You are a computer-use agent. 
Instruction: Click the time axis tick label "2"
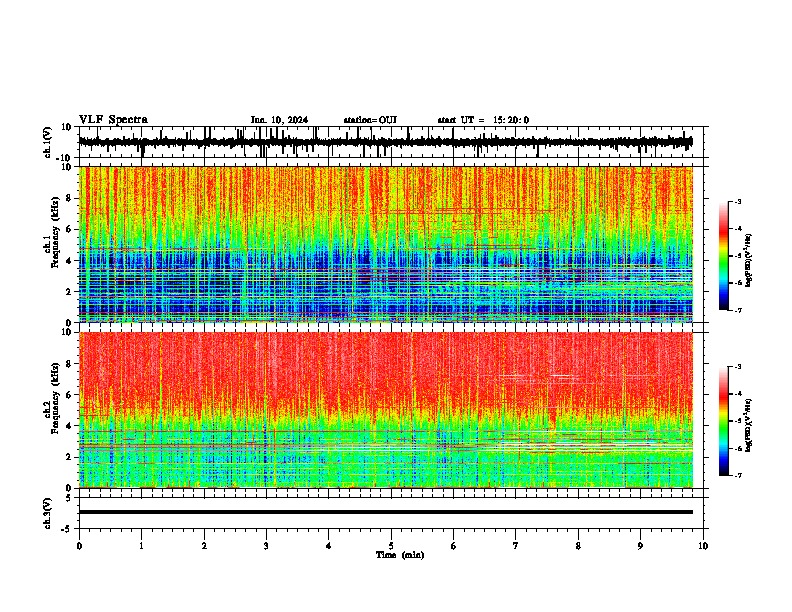click(204, 546)
